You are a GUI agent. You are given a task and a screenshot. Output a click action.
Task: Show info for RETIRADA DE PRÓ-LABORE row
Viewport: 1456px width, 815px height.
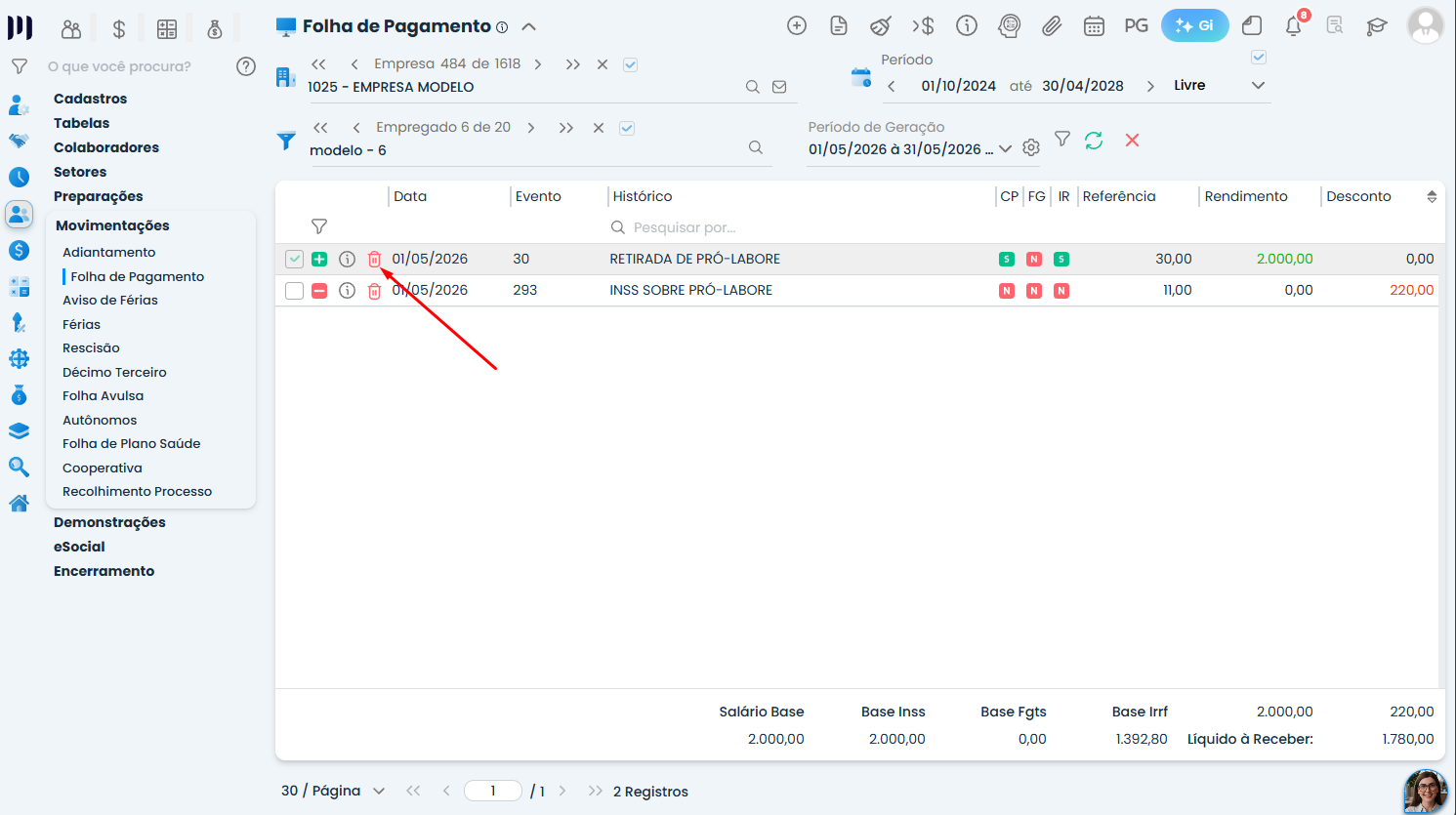pyautogui.click(x=347, y=259)
